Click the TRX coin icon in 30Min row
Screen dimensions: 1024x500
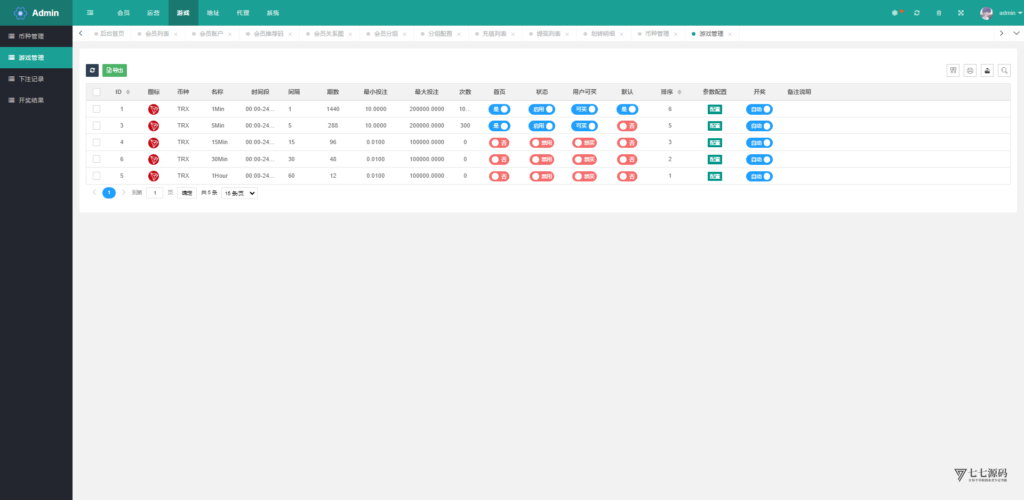(x=153, y=159)
